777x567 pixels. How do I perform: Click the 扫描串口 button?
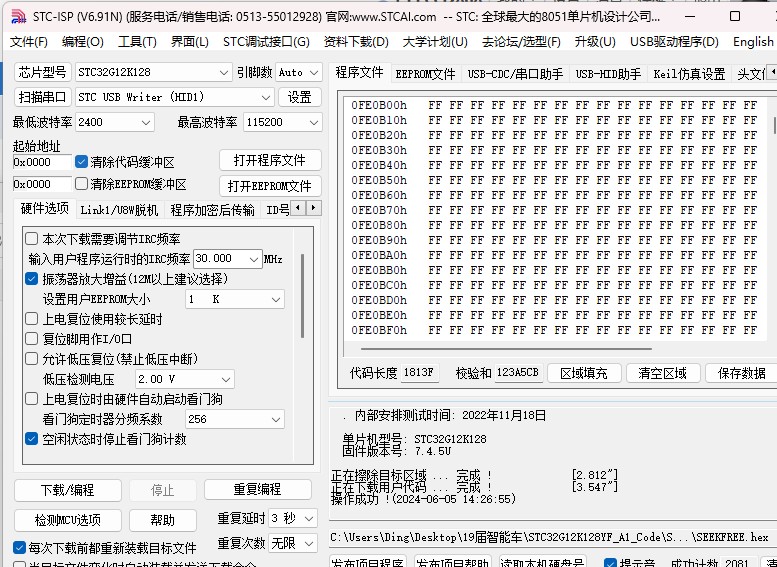tap(43, 97)
